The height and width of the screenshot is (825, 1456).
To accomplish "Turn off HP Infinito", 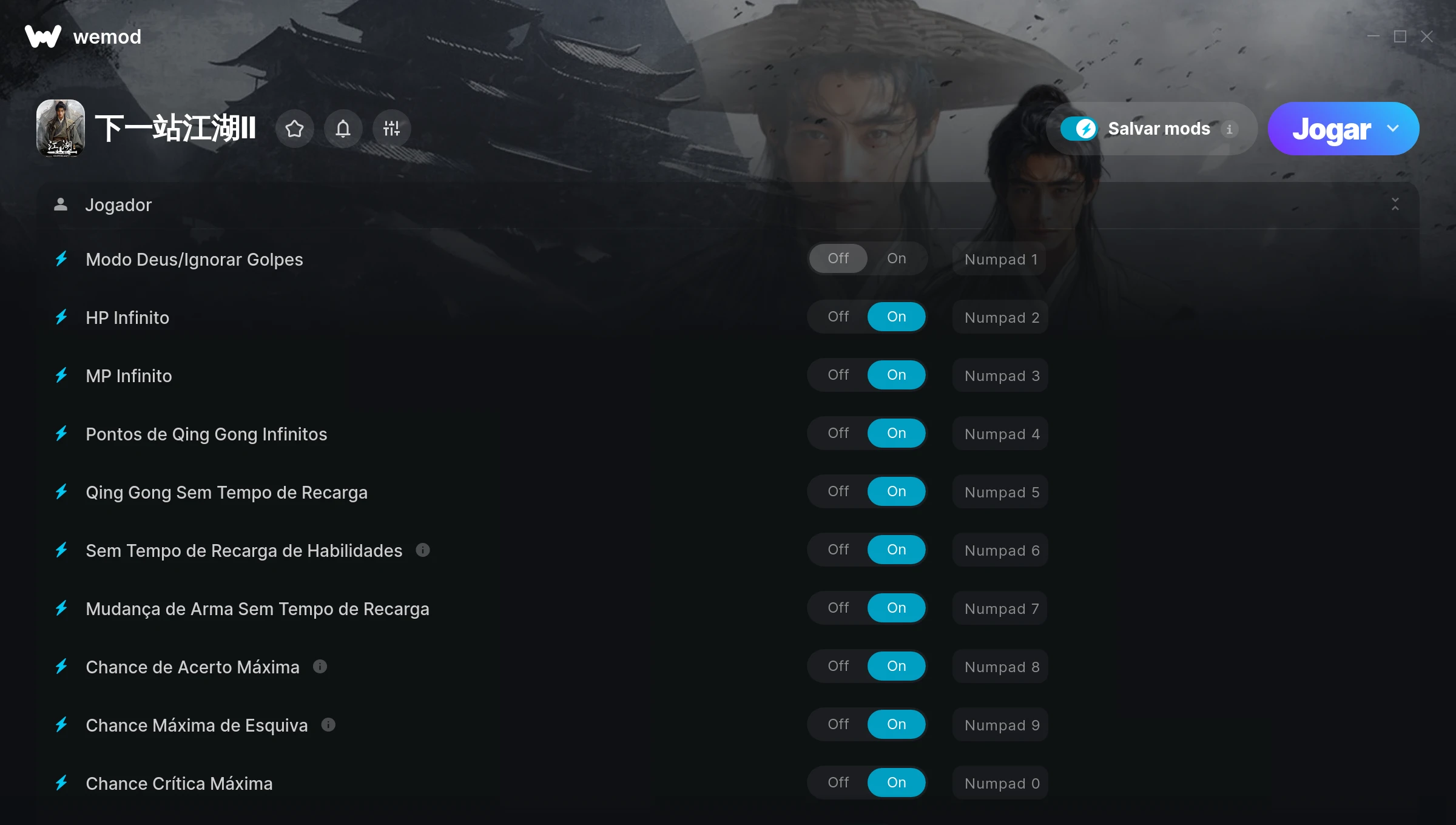I will (838, 317).
